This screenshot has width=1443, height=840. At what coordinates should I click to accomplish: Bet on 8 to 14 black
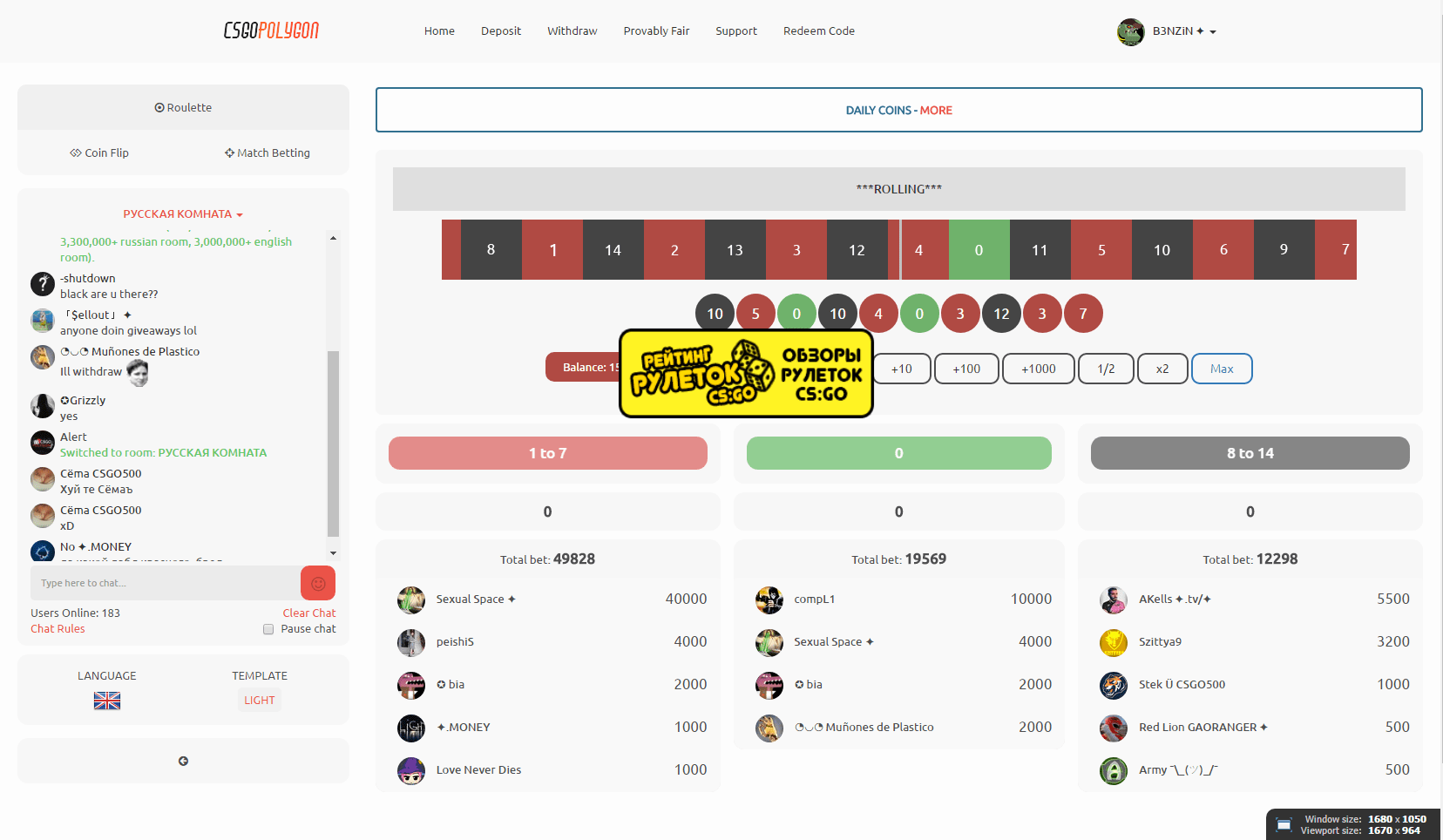[1250, 453]
